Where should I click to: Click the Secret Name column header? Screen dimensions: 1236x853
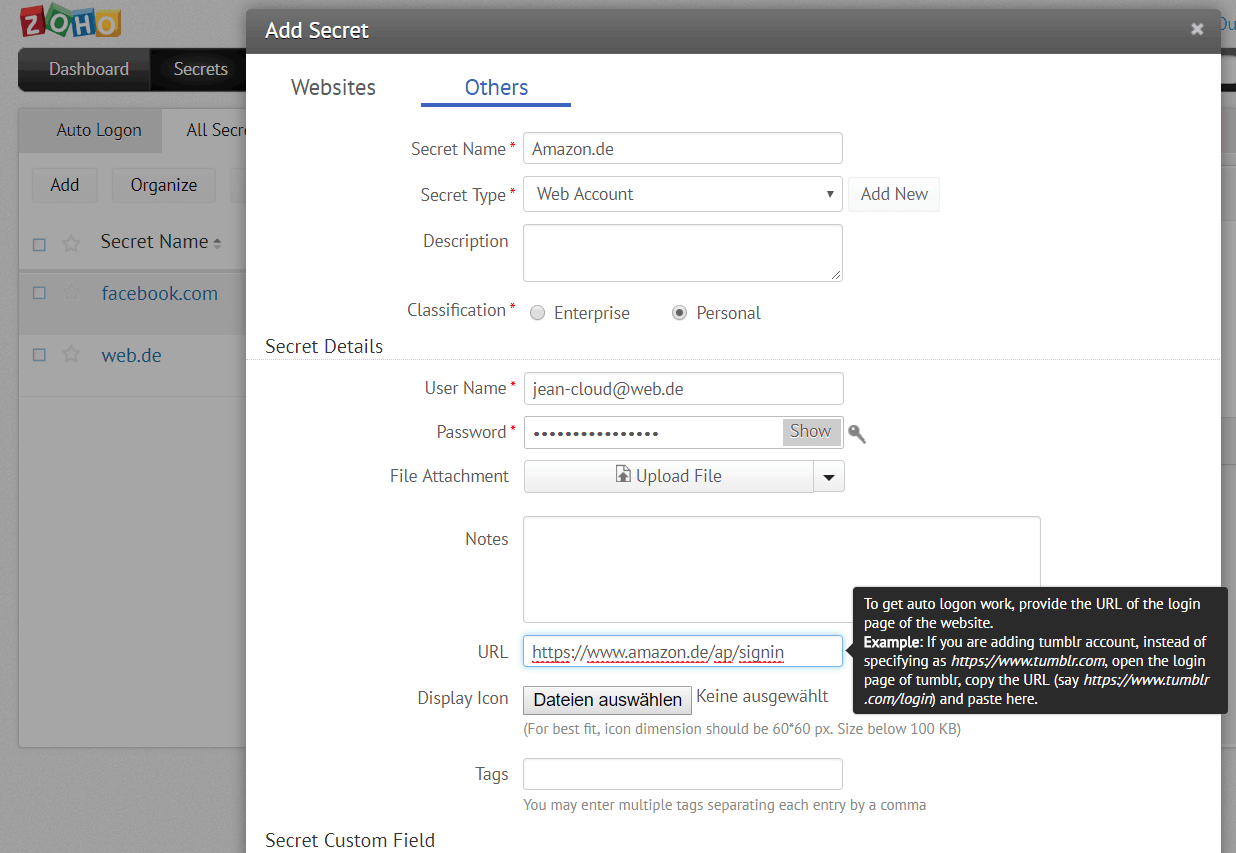click(x=154, y=242)
